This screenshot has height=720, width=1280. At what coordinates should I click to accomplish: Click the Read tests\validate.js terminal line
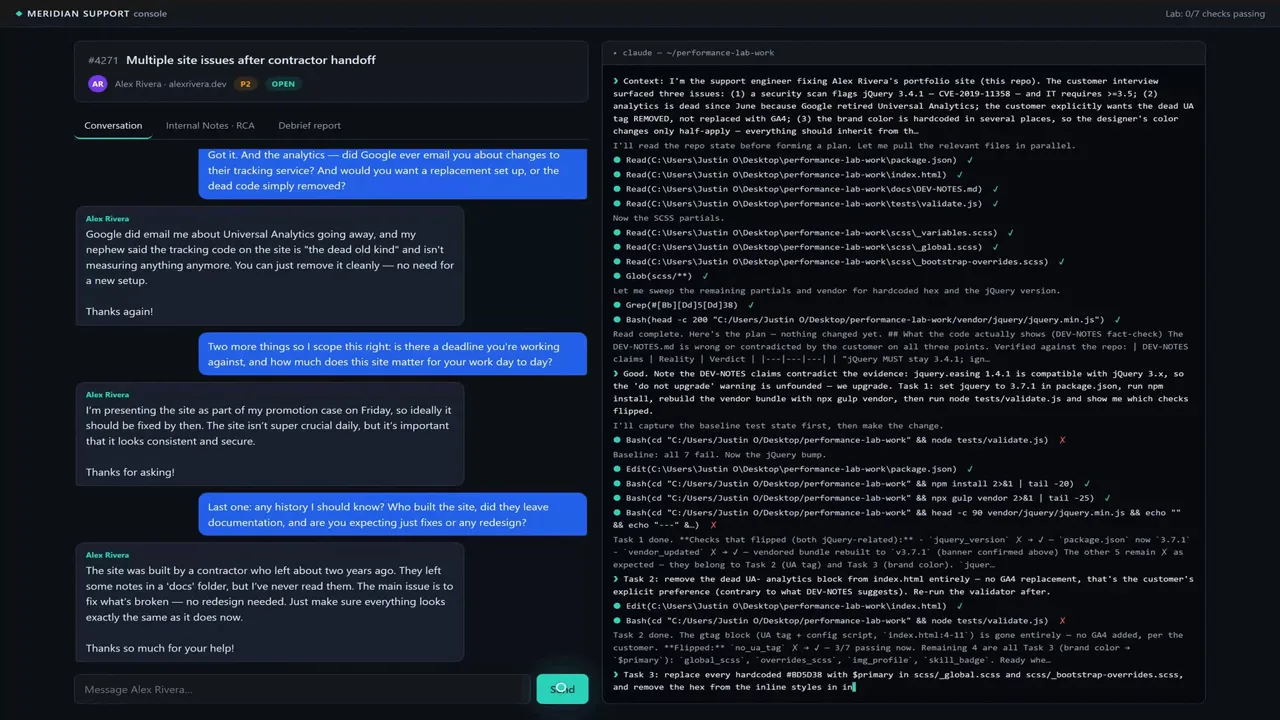(x=804, y=203)
